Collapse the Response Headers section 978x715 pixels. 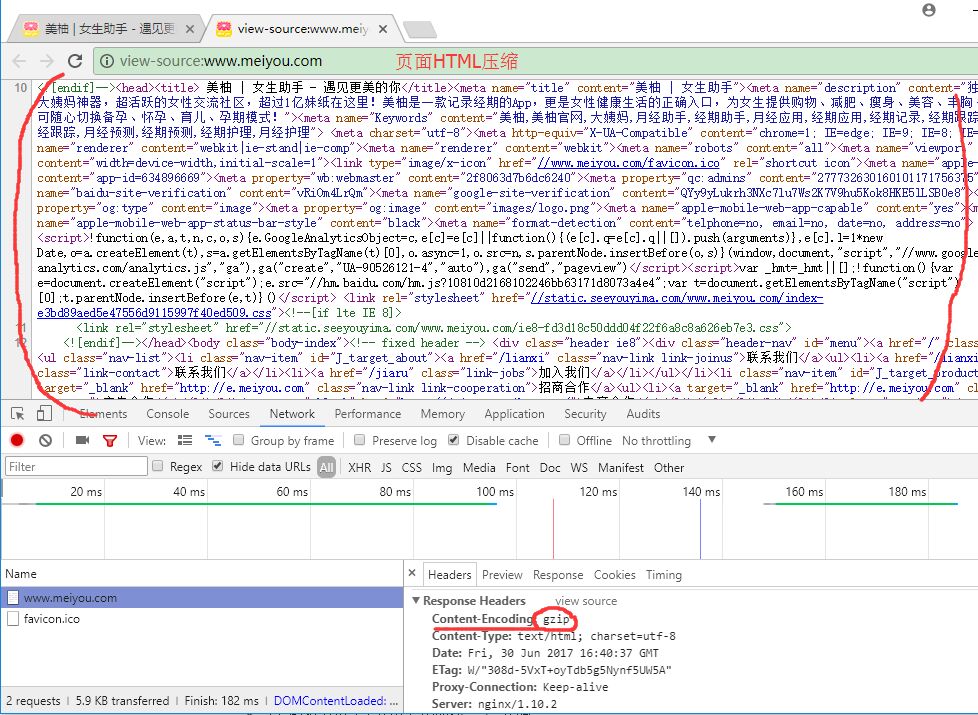point(417,601)
